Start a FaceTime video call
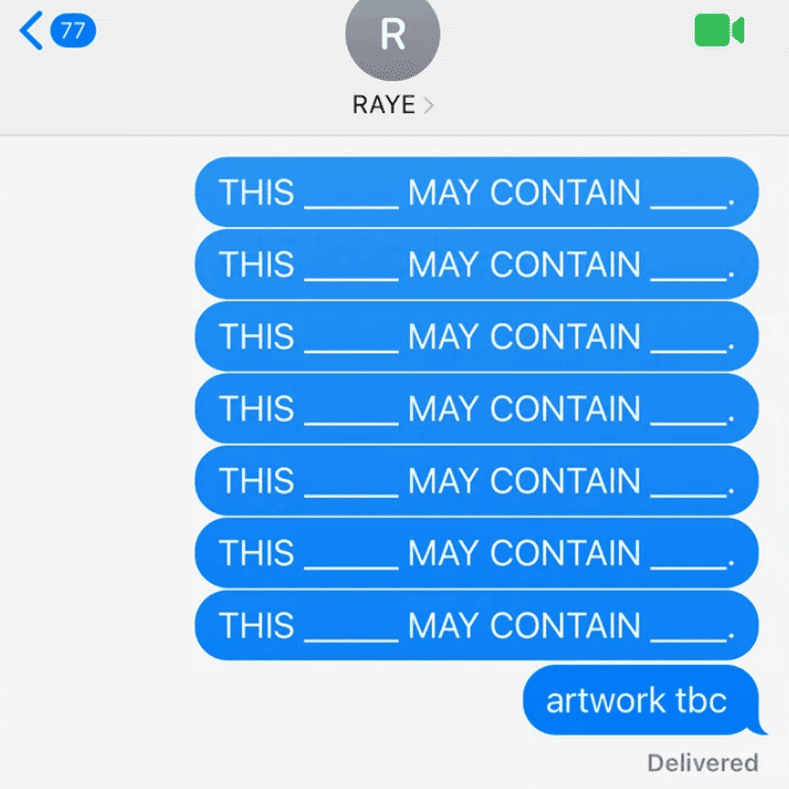 click(x=719, y=30)
